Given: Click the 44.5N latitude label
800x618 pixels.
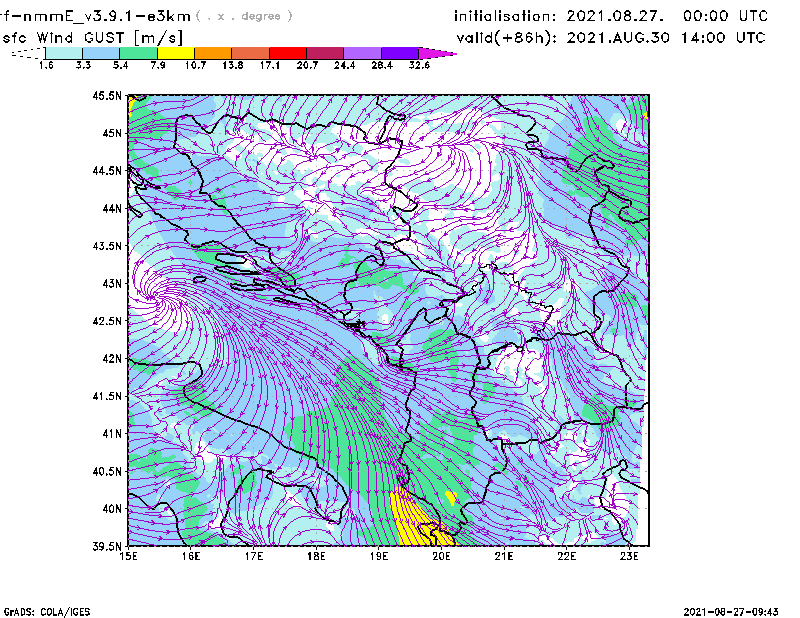Looking at the screenshot, I should (x=107, y=170).
